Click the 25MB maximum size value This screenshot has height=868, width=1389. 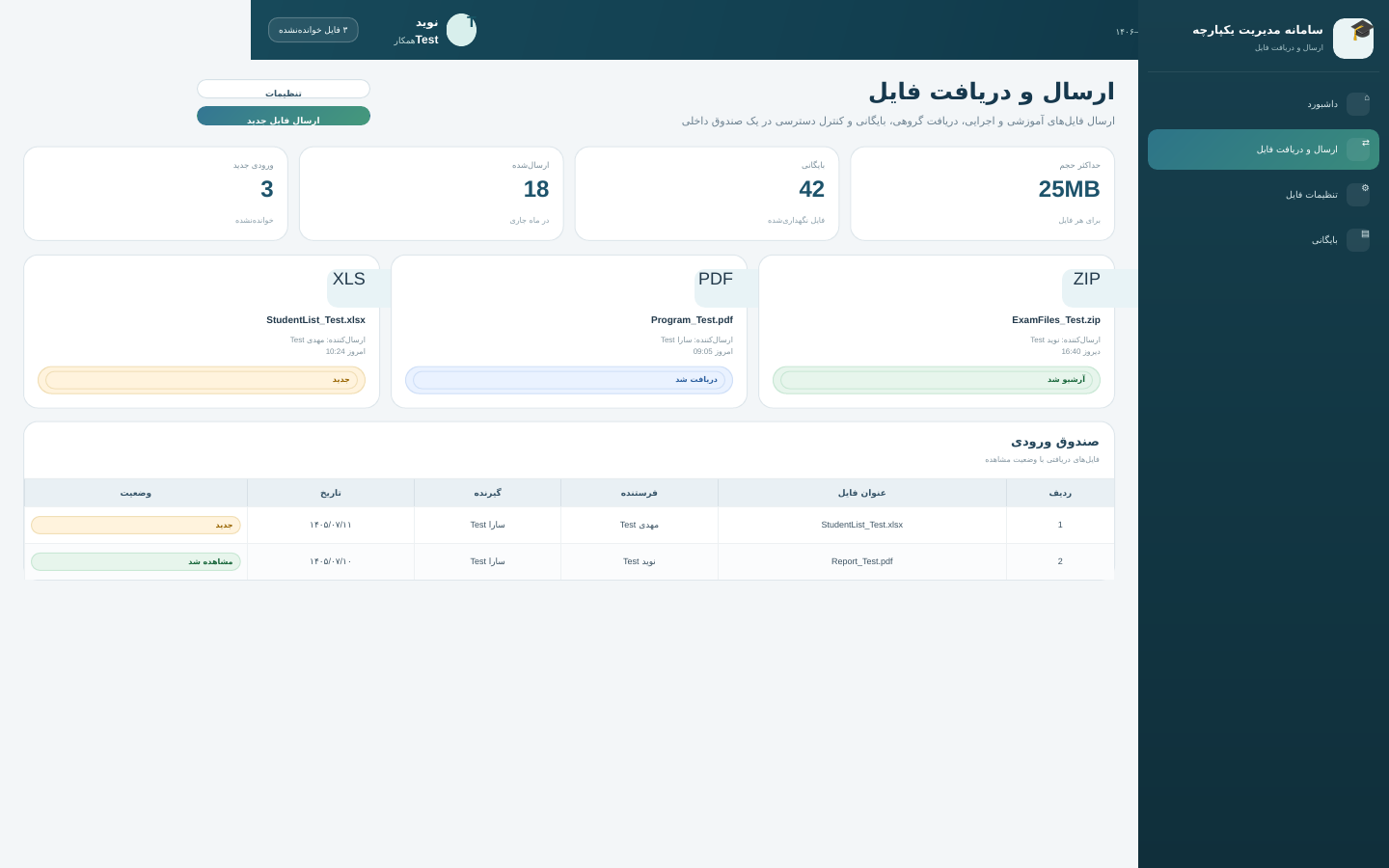pos(1069,189)
